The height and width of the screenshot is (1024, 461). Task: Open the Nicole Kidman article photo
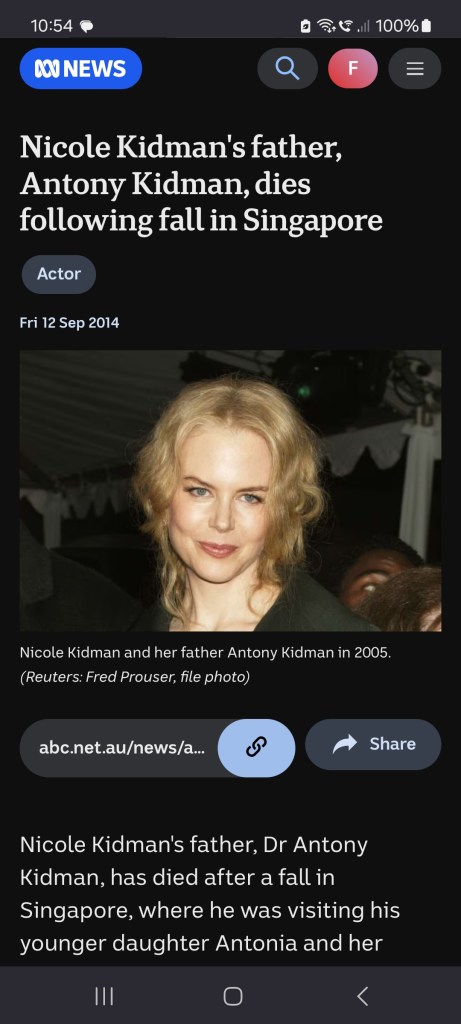pos(230,490)
